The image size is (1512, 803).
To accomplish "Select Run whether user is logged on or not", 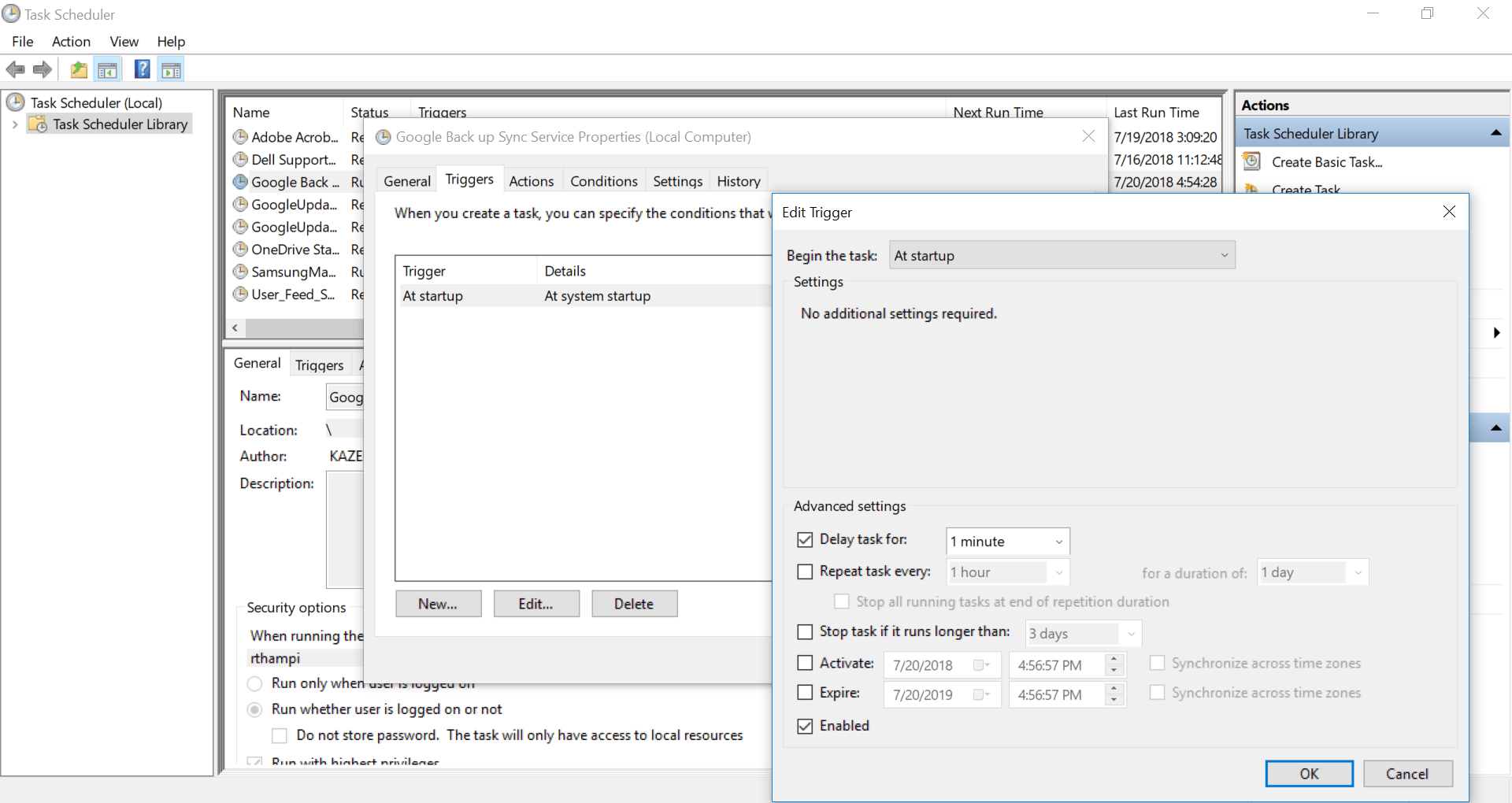I will [x=254, y=709].
